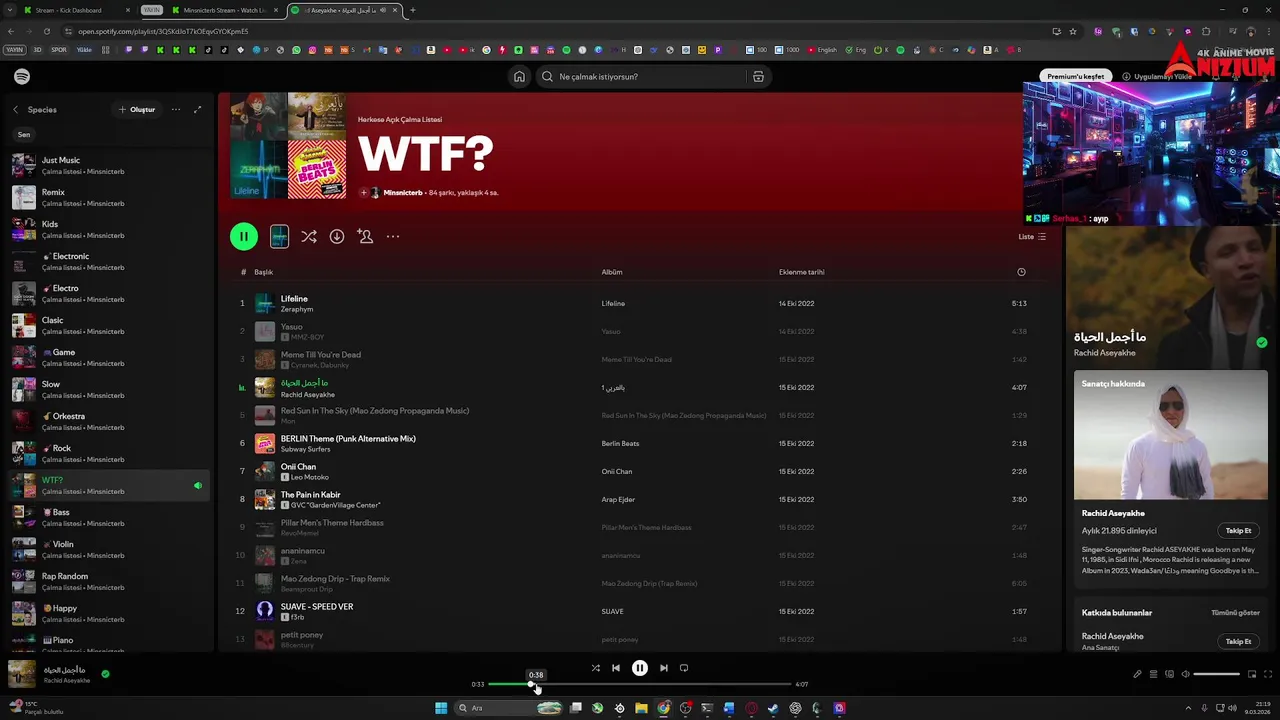The image size is (1280, 720).
Task: Pause playback in the bottom player
Action: pos(640,668)
